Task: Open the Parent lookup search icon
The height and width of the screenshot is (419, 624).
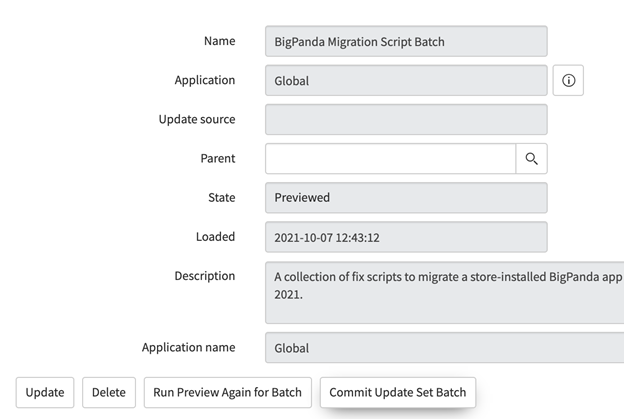Action: pyautogui.click(x=531, y=159)
